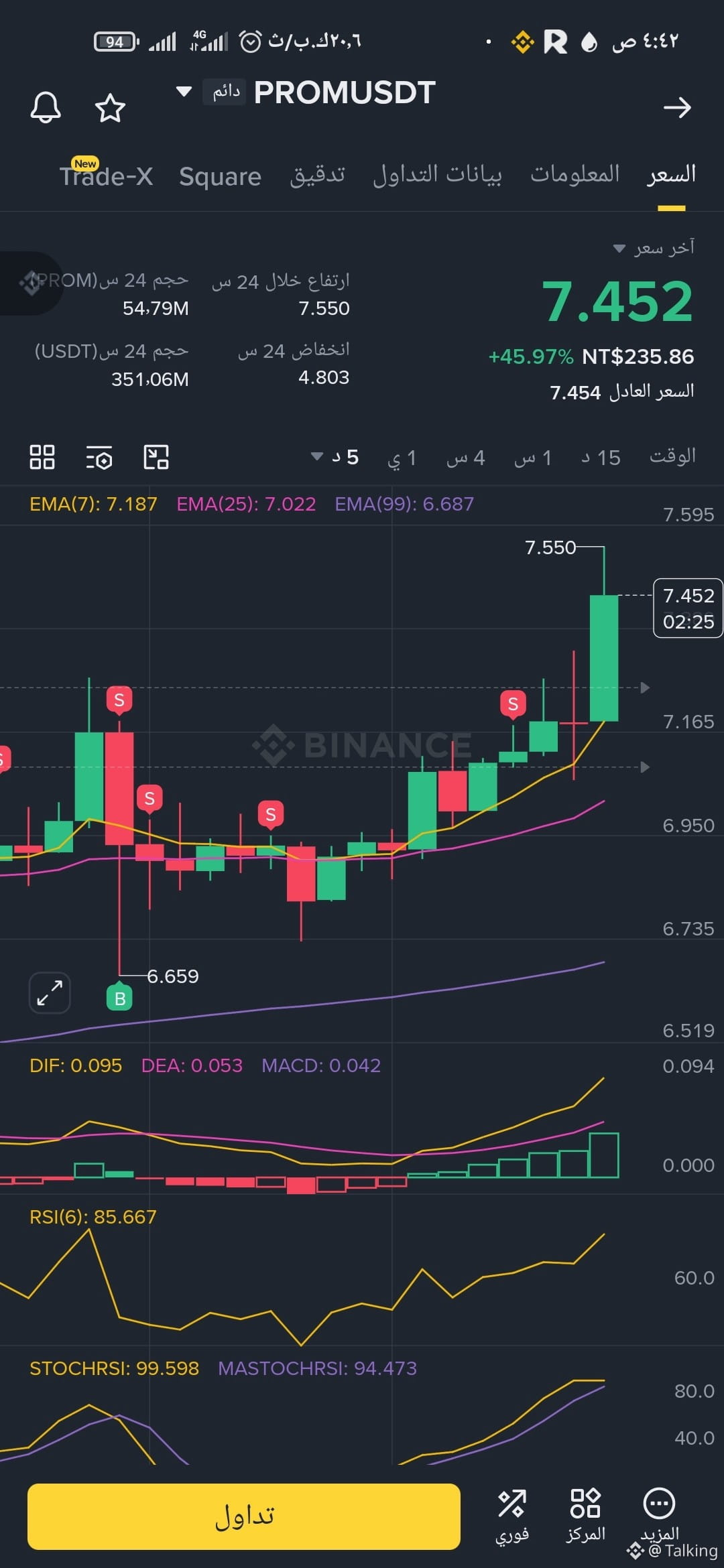Select the الوقت line chart option
Viewport: 724px width, 1568px height.
[x=672, y=456]
